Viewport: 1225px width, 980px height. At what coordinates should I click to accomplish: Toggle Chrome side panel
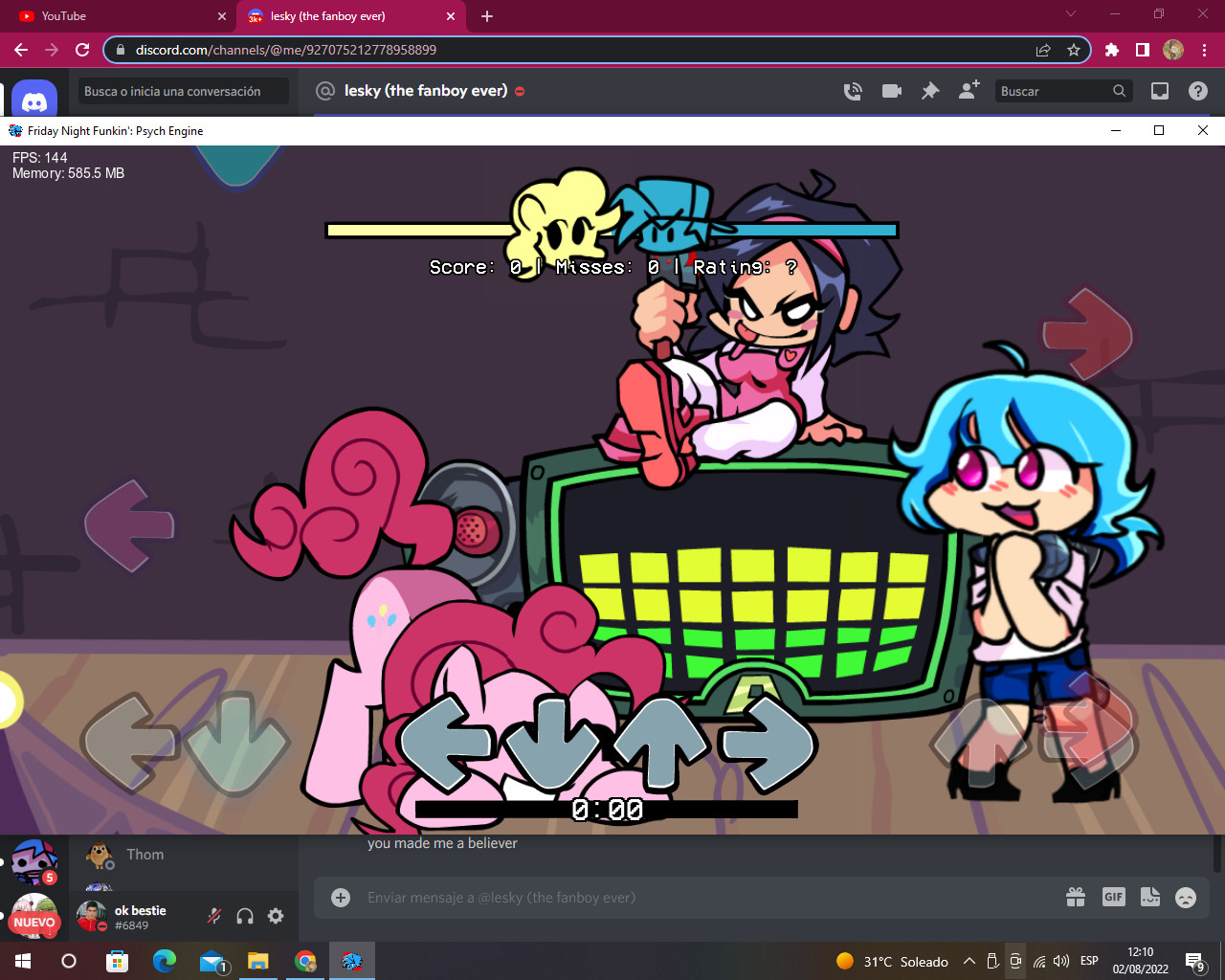(1143, 50)
